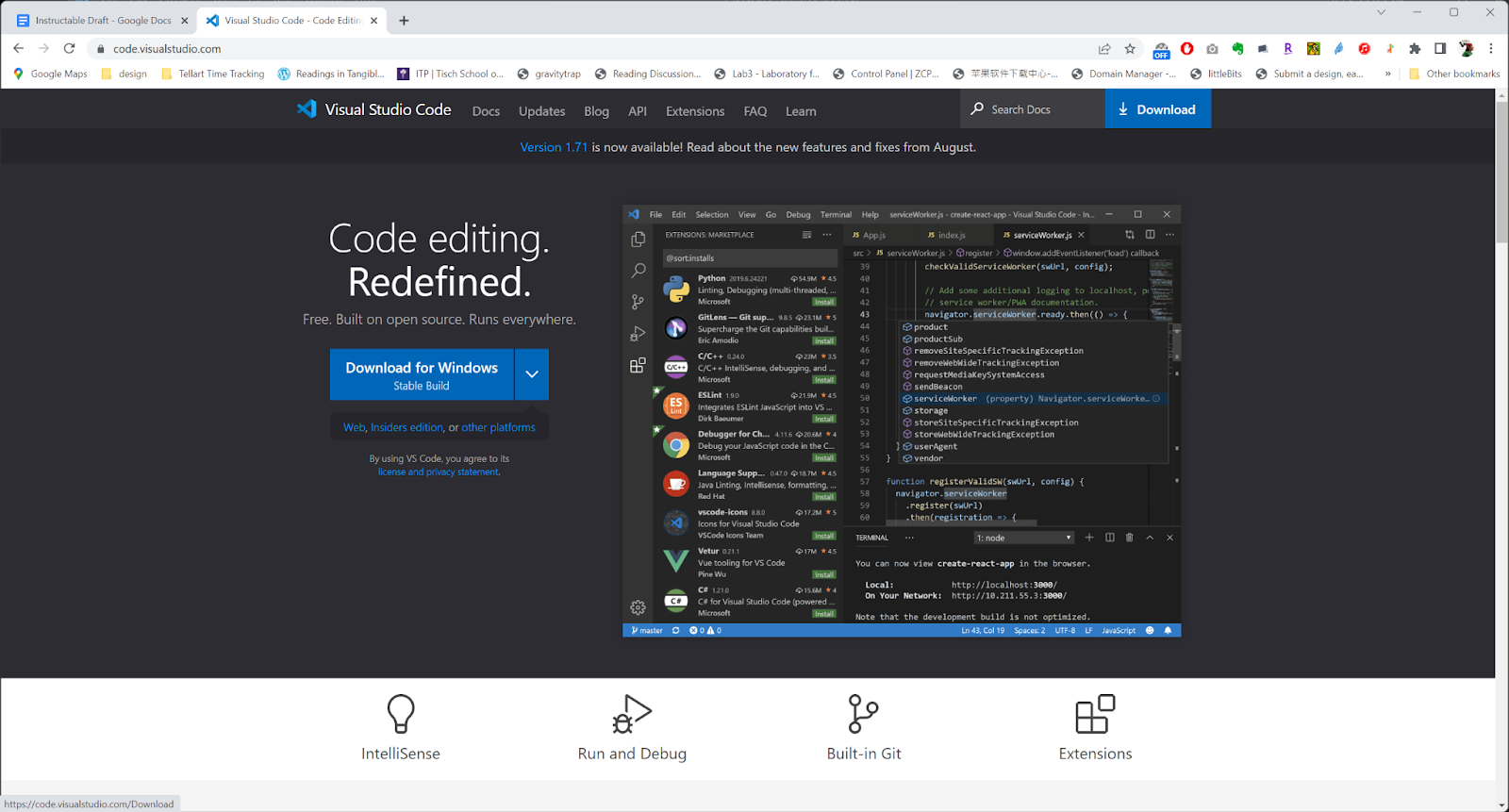Bookmark this page with the star icon
This screenshot has height=812, width=1509.
point(1130,49)
